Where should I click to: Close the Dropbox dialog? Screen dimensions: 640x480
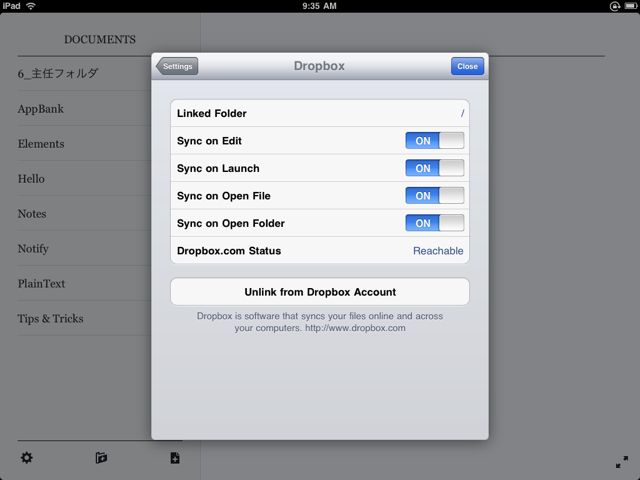467,66
